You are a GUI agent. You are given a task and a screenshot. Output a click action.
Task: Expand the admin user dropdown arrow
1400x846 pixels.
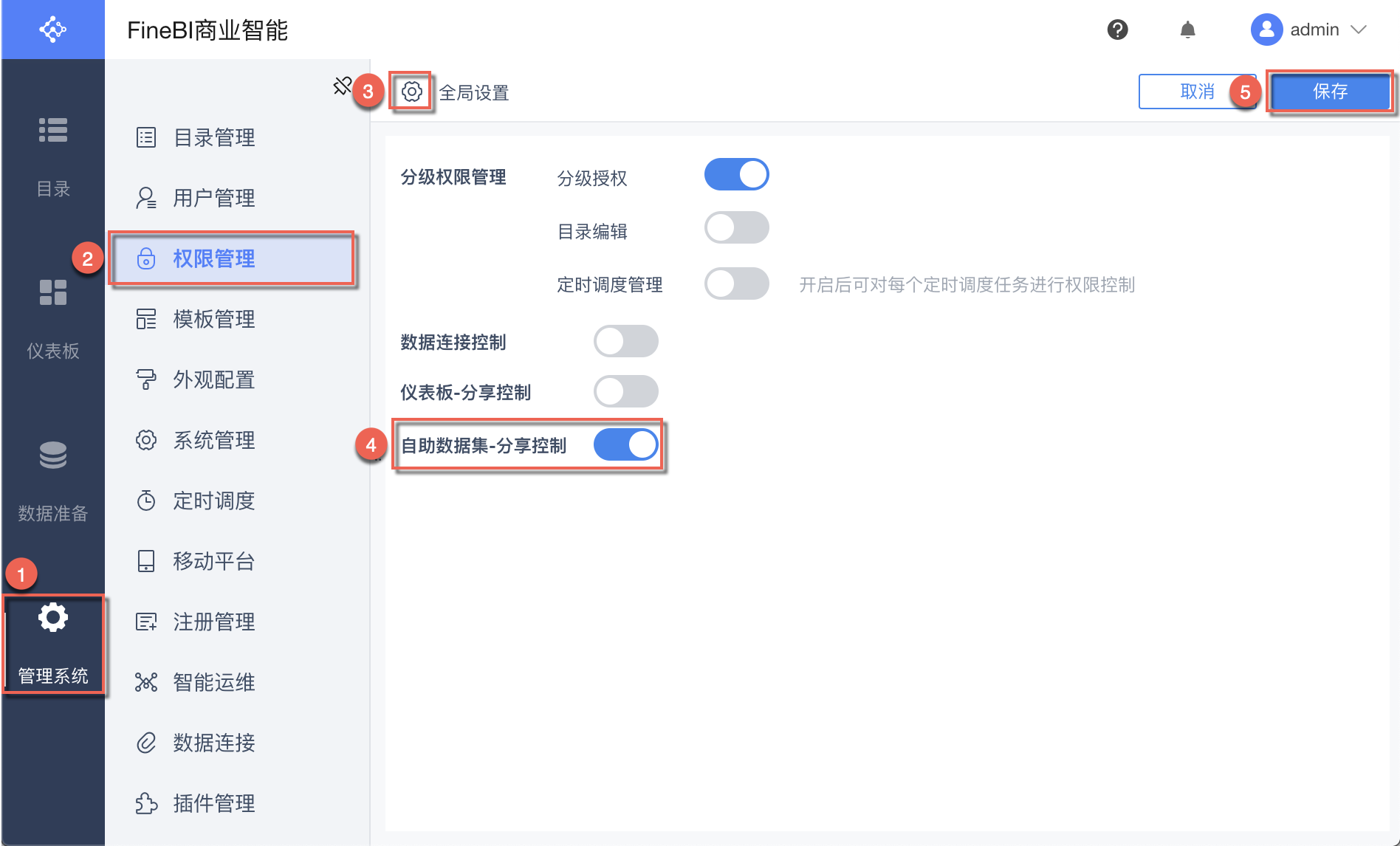click(x=1359, y=30)
